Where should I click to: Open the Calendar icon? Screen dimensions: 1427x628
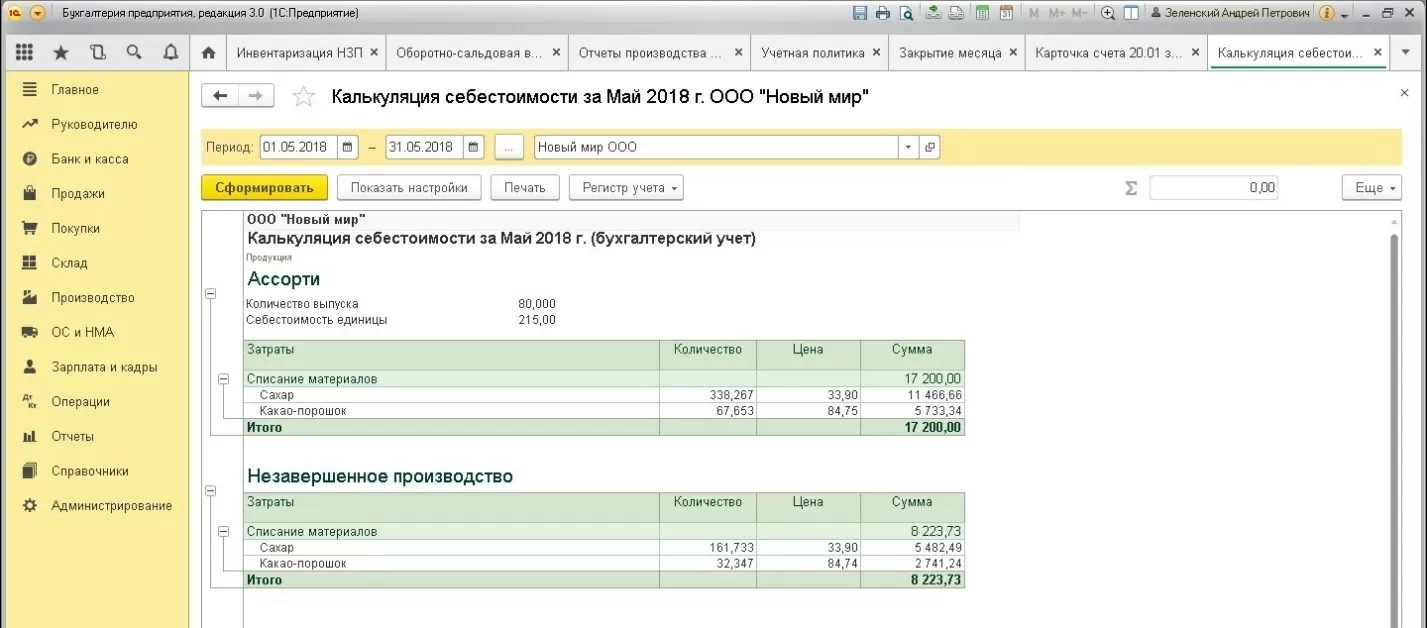tap(1006, 13)
